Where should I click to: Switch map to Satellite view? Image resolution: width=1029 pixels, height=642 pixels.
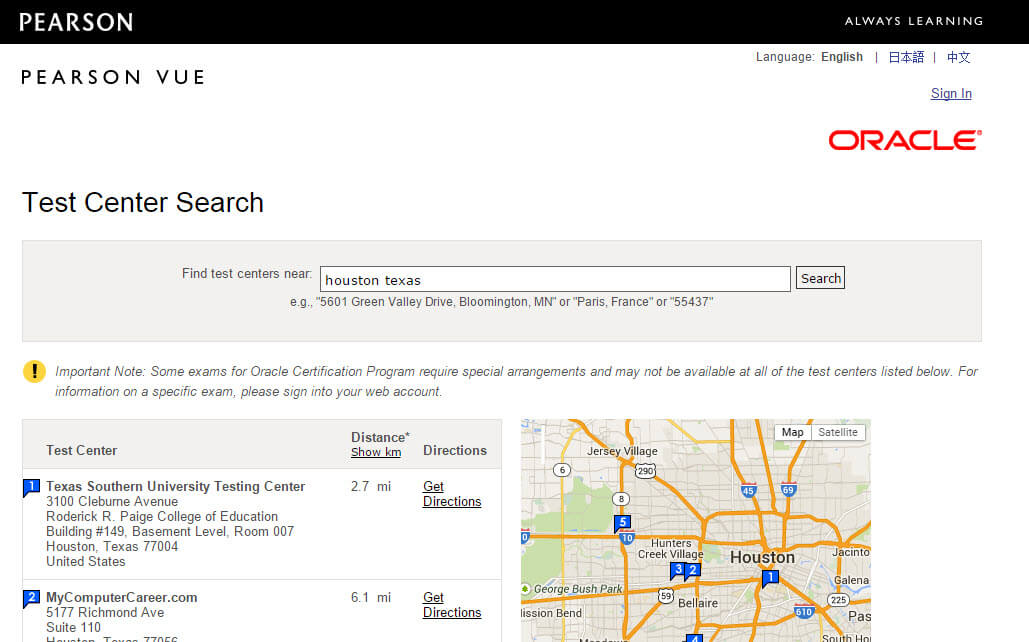coord(838,433)
